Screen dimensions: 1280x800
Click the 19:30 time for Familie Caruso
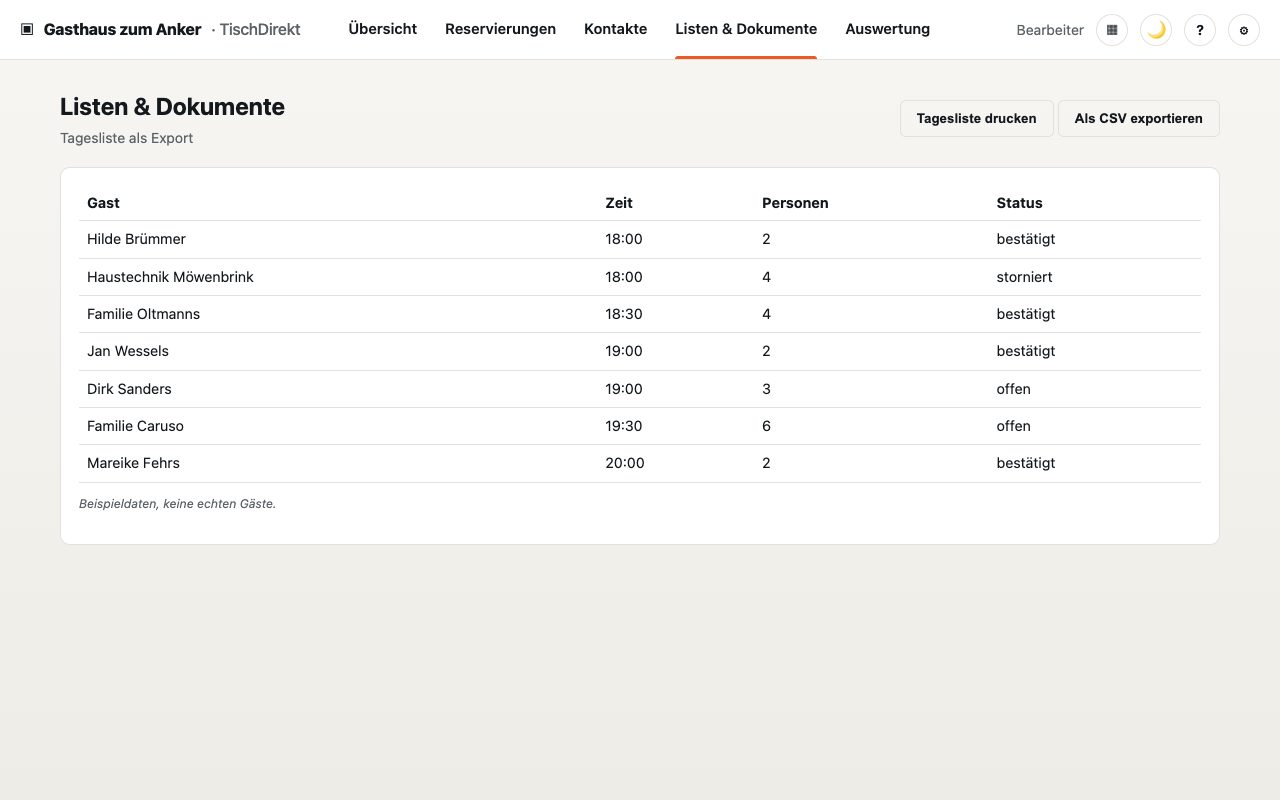pyautogui.click(x=624, y=426)
